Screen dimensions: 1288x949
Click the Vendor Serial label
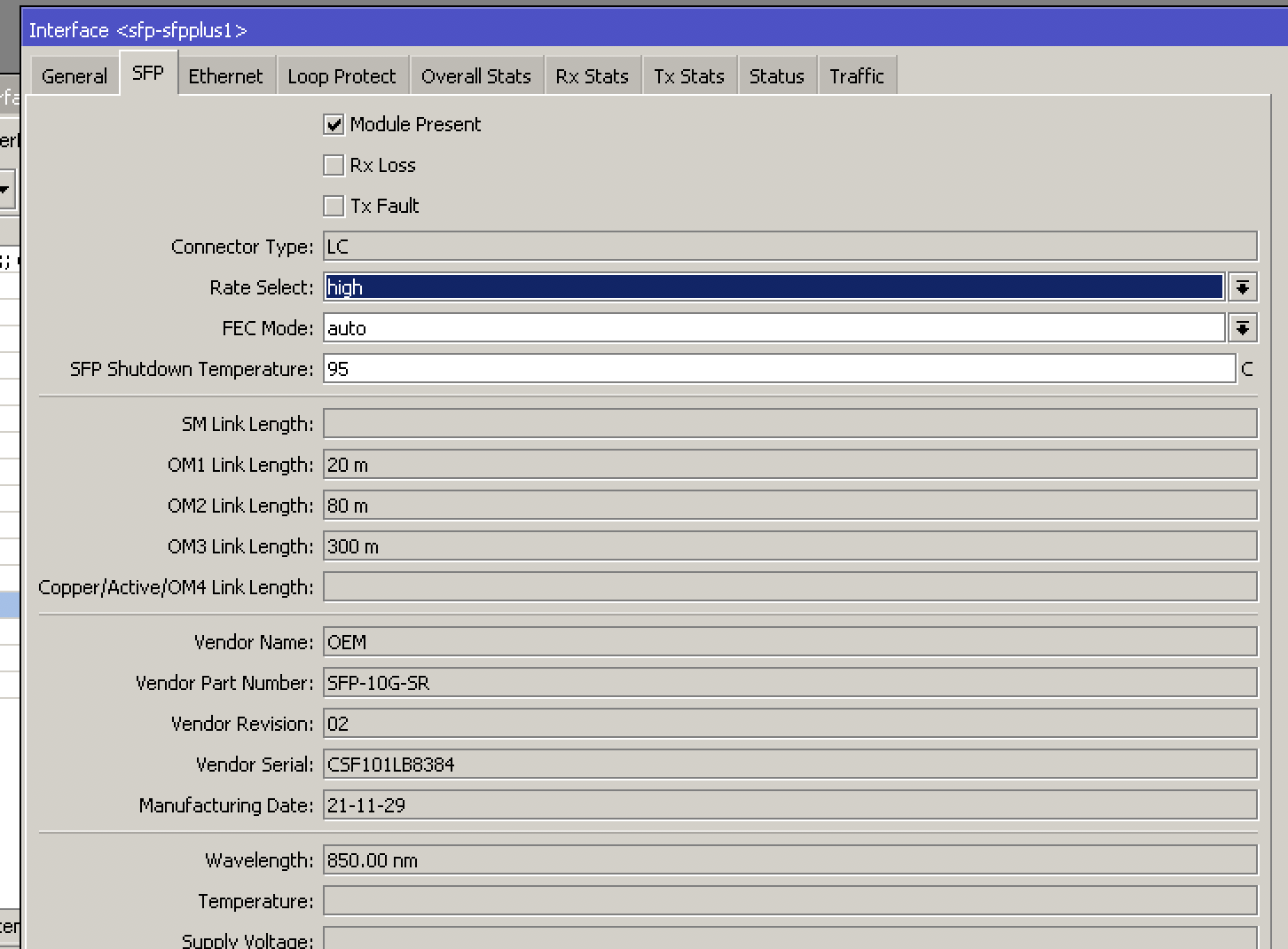click(x=255, y=765)
